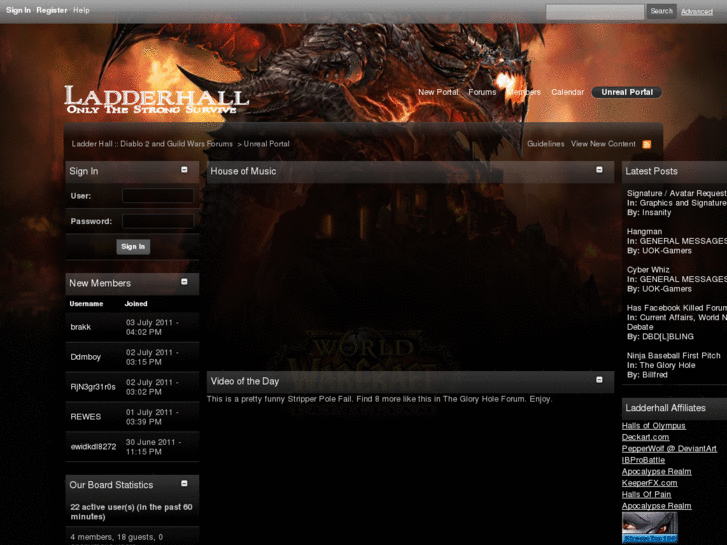Open the Guidelines link
This screenshot has height=545, width=727.
point(546,144)
